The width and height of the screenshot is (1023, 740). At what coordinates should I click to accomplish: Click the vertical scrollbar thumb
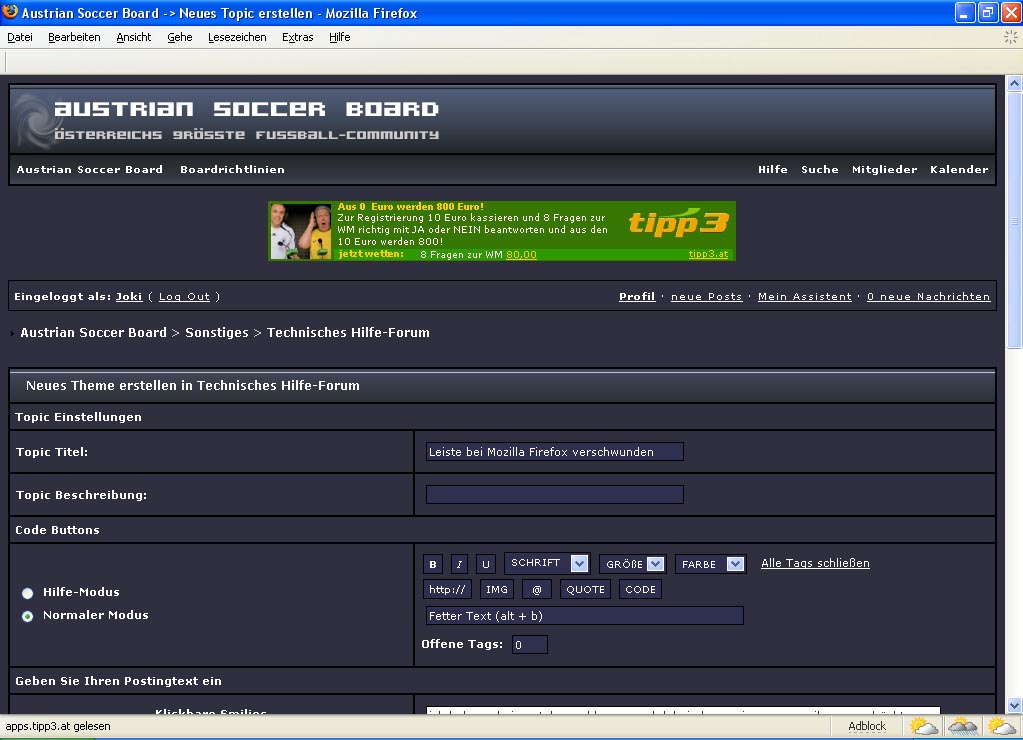[x=1014, y=221]
